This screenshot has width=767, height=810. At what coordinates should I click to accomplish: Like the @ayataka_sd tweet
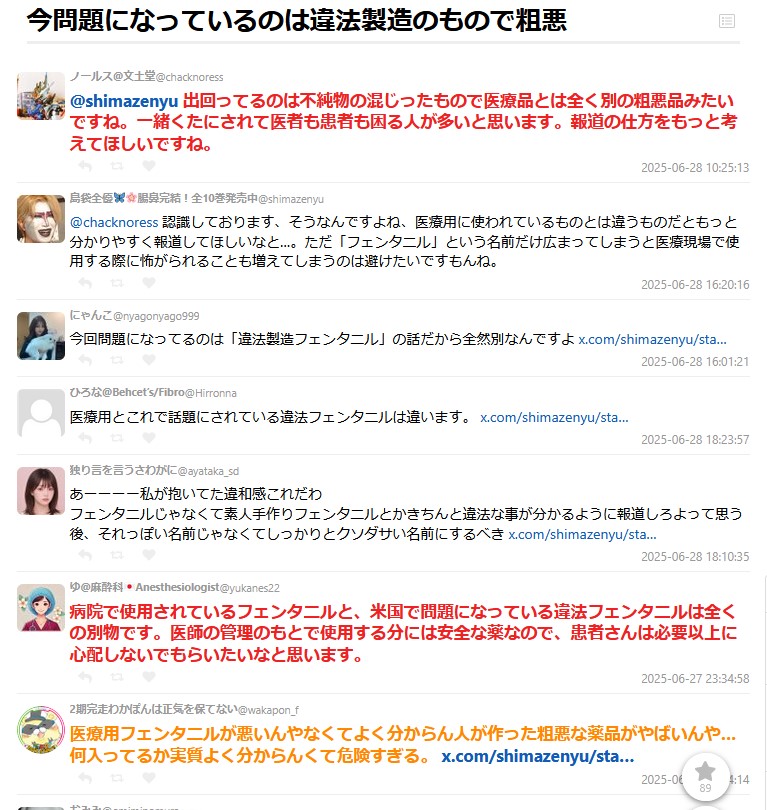point(149,554)
